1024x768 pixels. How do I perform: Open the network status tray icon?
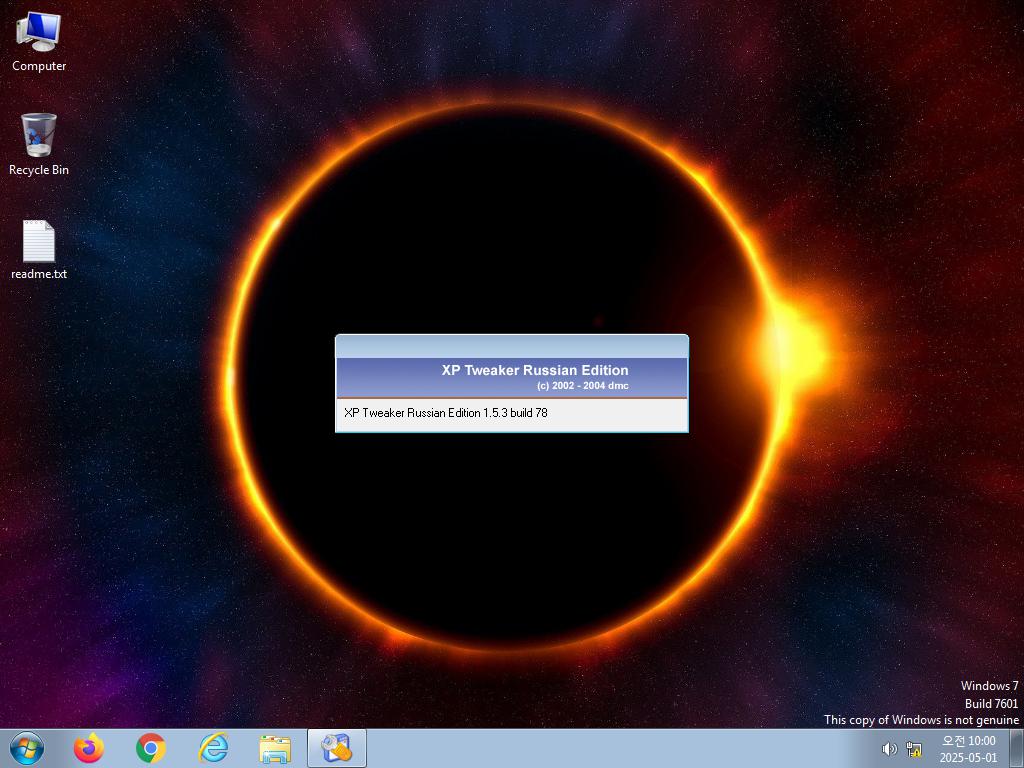[x=914, y=749]
